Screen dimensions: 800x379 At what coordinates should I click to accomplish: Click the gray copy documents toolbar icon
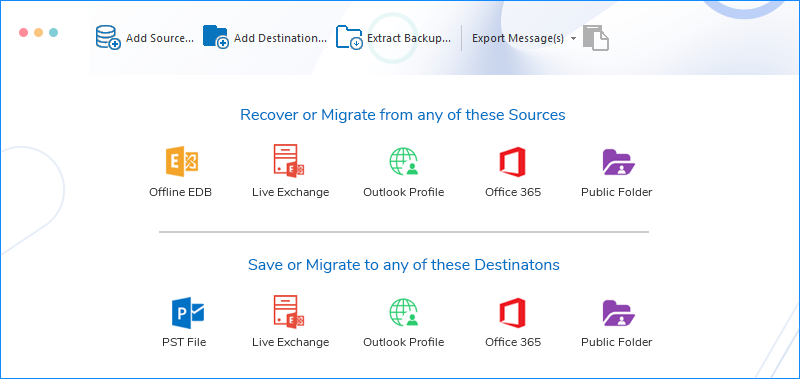coord(596,38)
